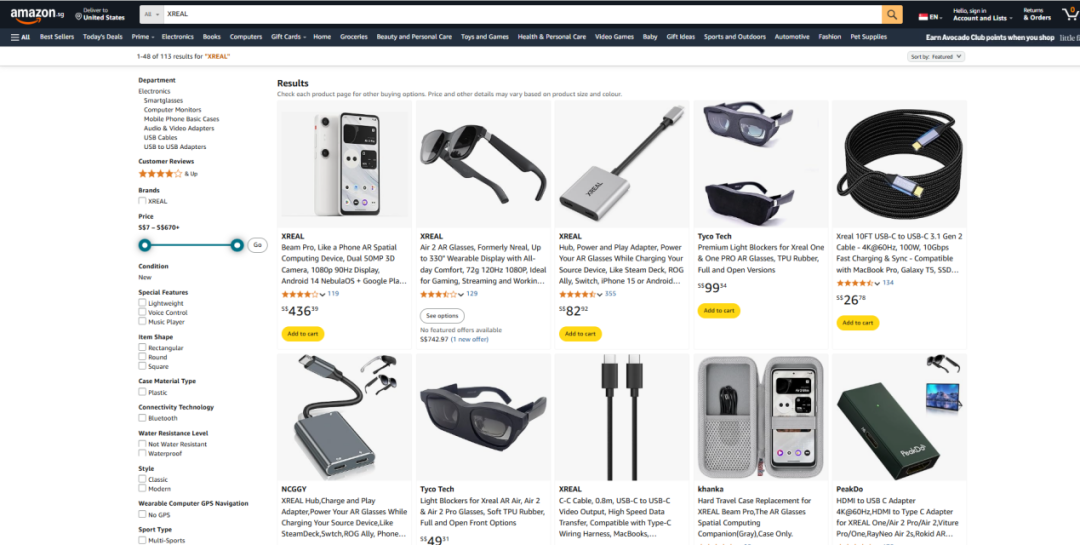Open Today's Deals in navigation bar
Screen dimensions: 1080x545
103,37
